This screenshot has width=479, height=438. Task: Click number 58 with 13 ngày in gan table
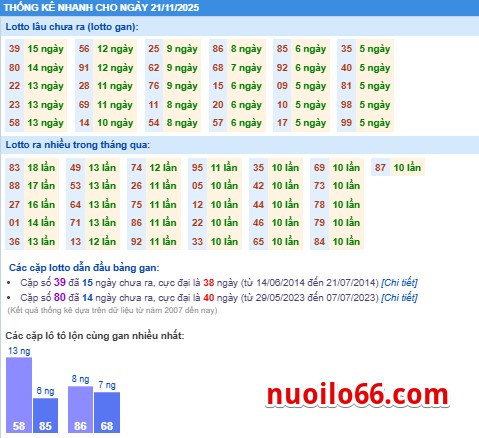tap(14, 123)
